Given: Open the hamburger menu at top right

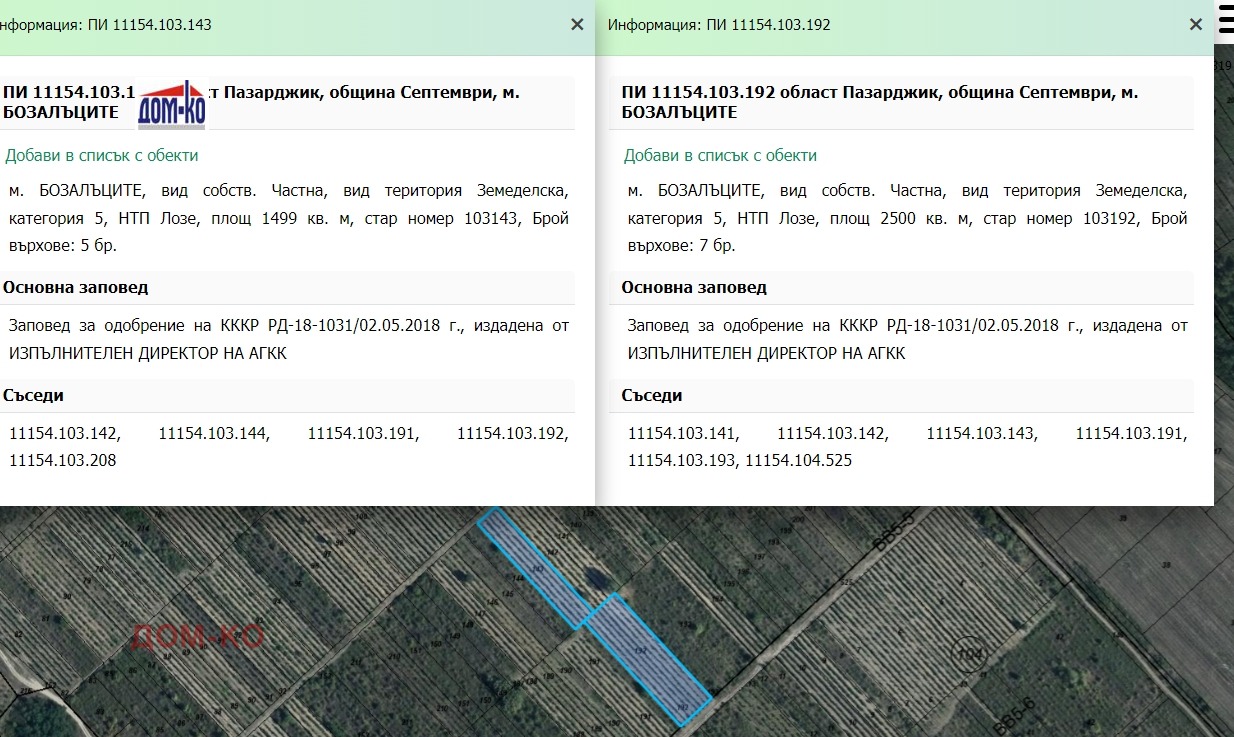Looking at the screenshot, I should [1225, 24].
